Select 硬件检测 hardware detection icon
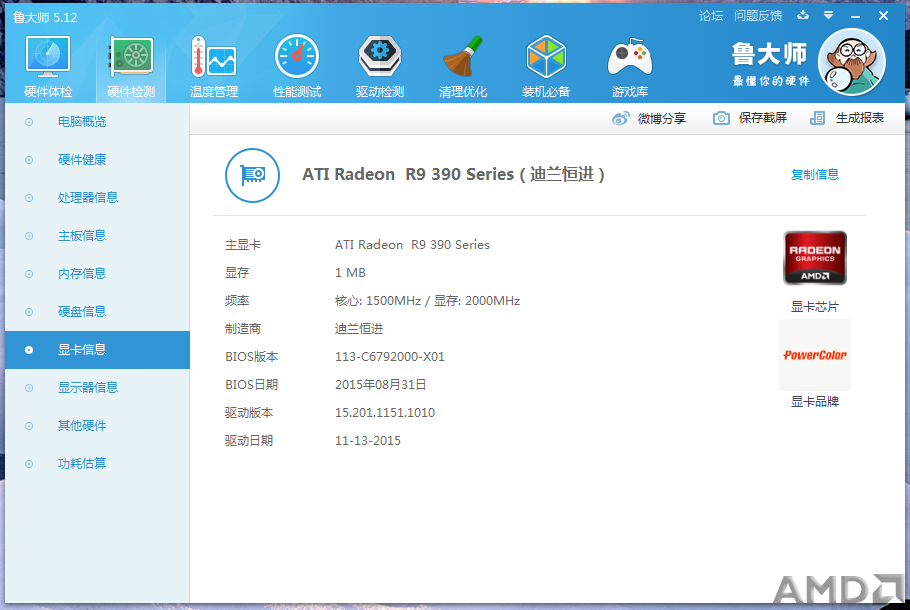910x610 pixels. coord(131,57)
